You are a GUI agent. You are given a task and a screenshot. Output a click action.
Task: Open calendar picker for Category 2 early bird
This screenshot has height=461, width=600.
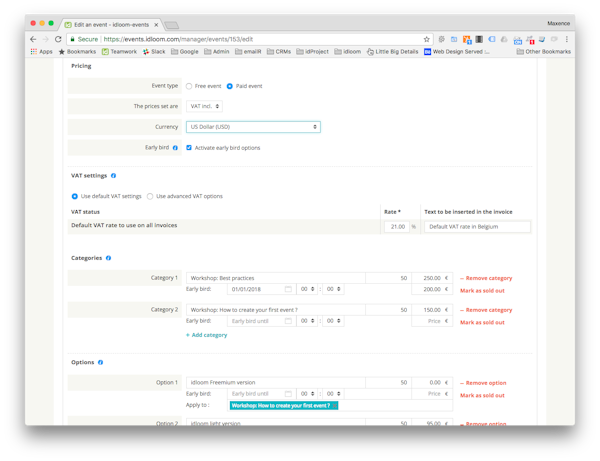(x=288, y=321)
